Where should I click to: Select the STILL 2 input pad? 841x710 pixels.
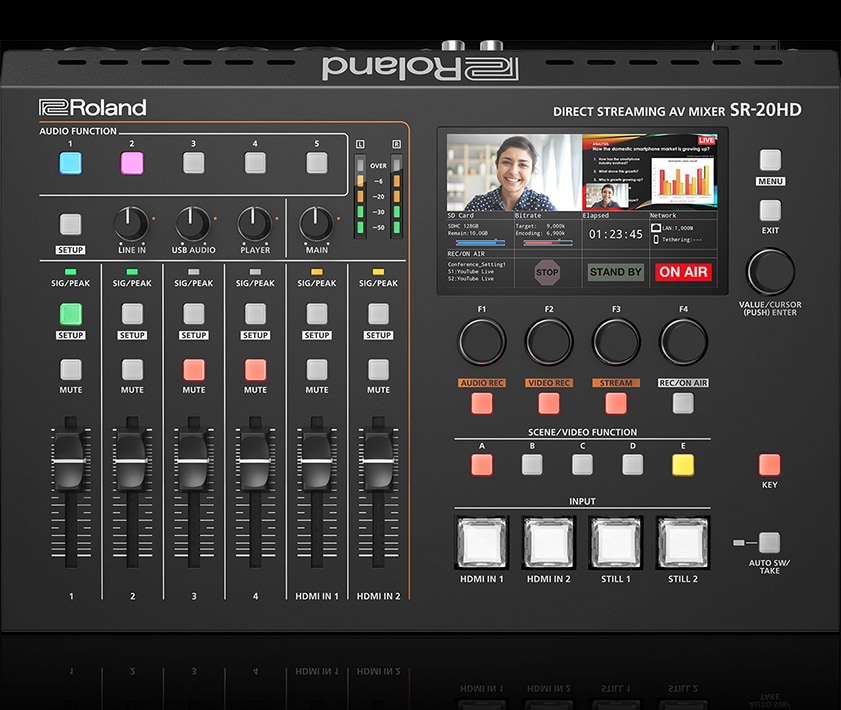(x=683, y=543)
